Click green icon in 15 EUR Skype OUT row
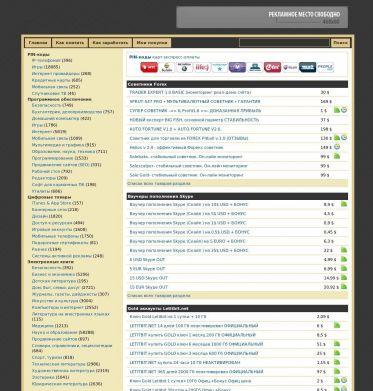 pos(344,287)
